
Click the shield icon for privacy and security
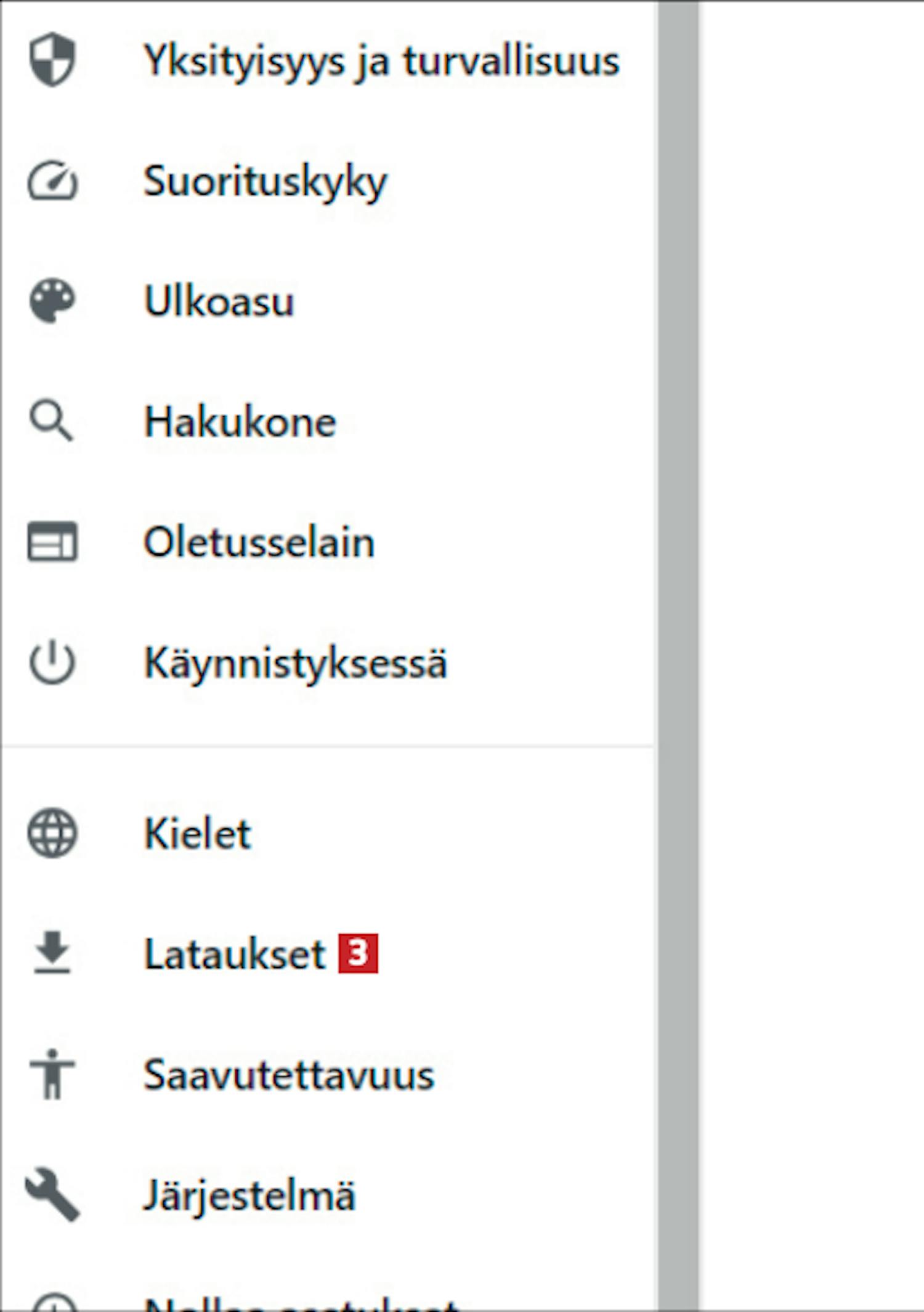click(x=52, y=60)
